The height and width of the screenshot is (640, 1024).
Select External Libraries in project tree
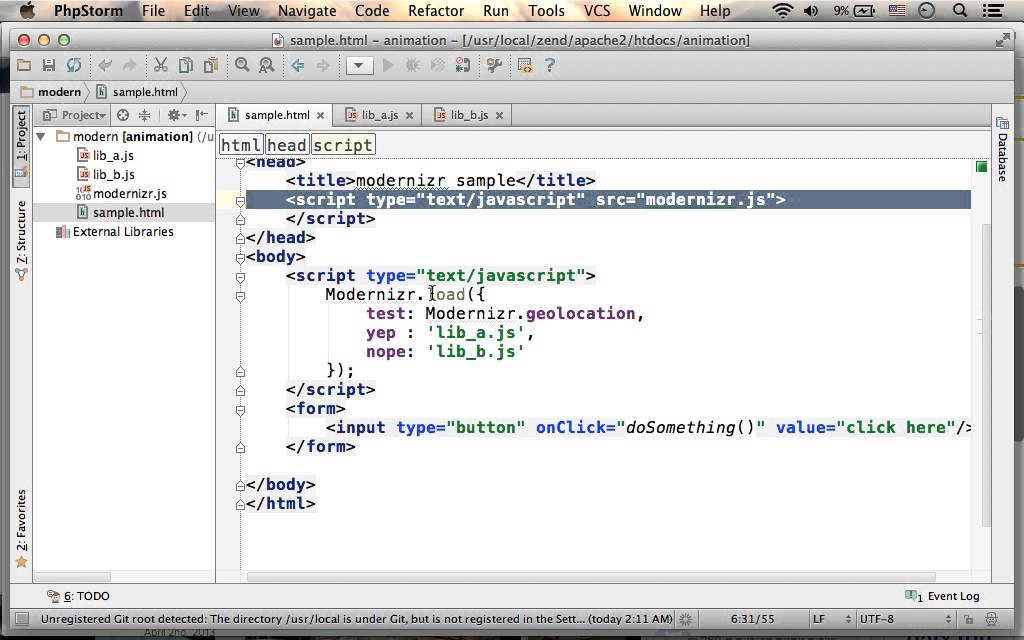(x=123, y=231)
